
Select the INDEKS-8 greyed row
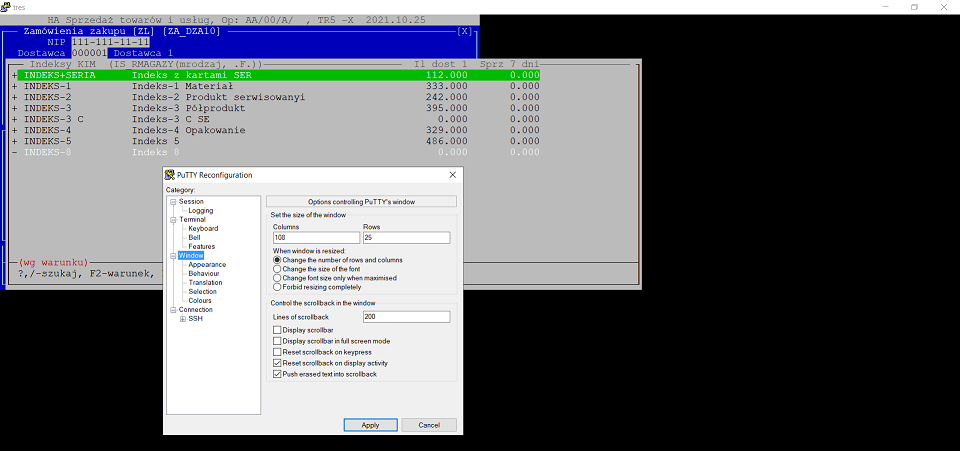coord(276,152)
